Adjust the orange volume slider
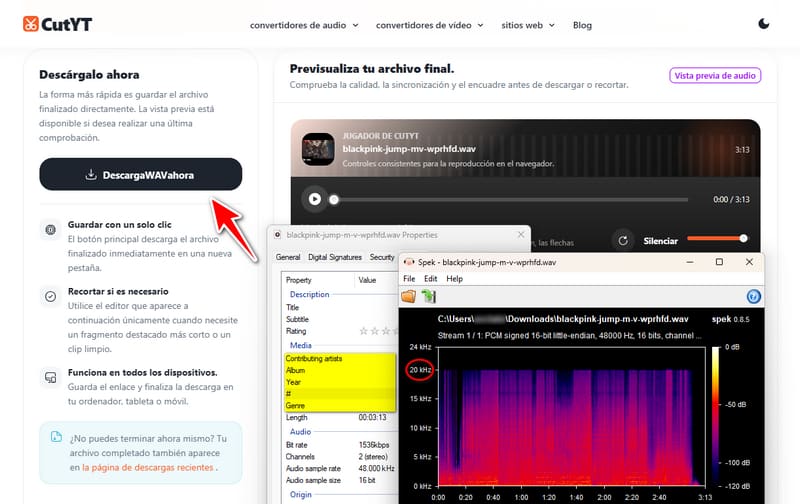This screenshot has height=504, width=800. (717, 238)
